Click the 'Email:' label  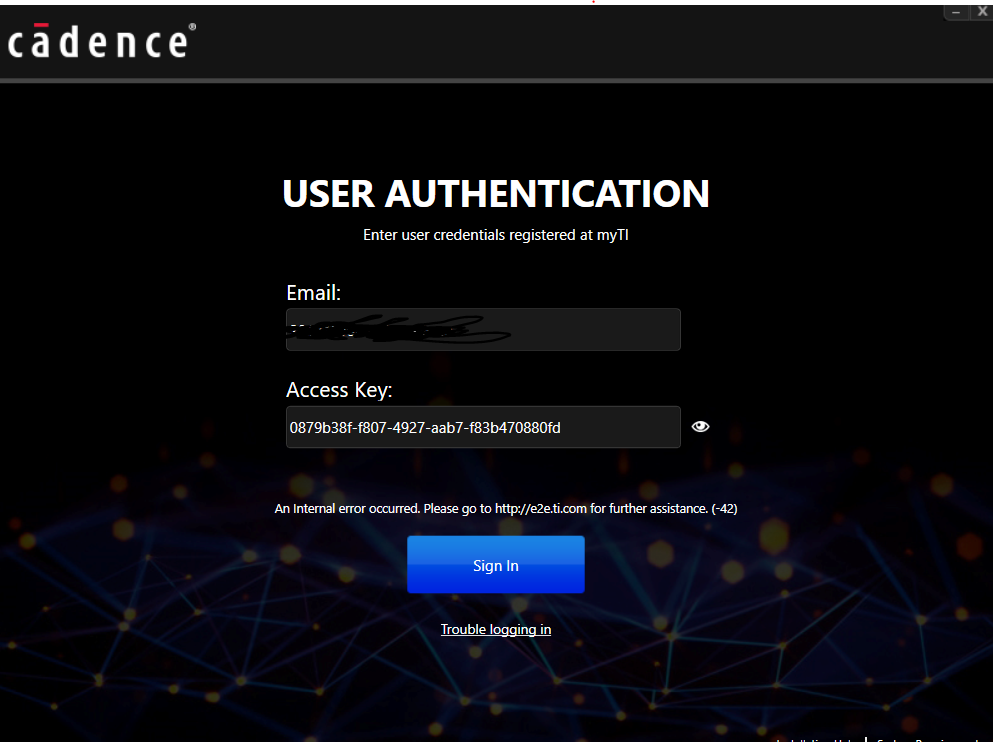tap(313, 293)
